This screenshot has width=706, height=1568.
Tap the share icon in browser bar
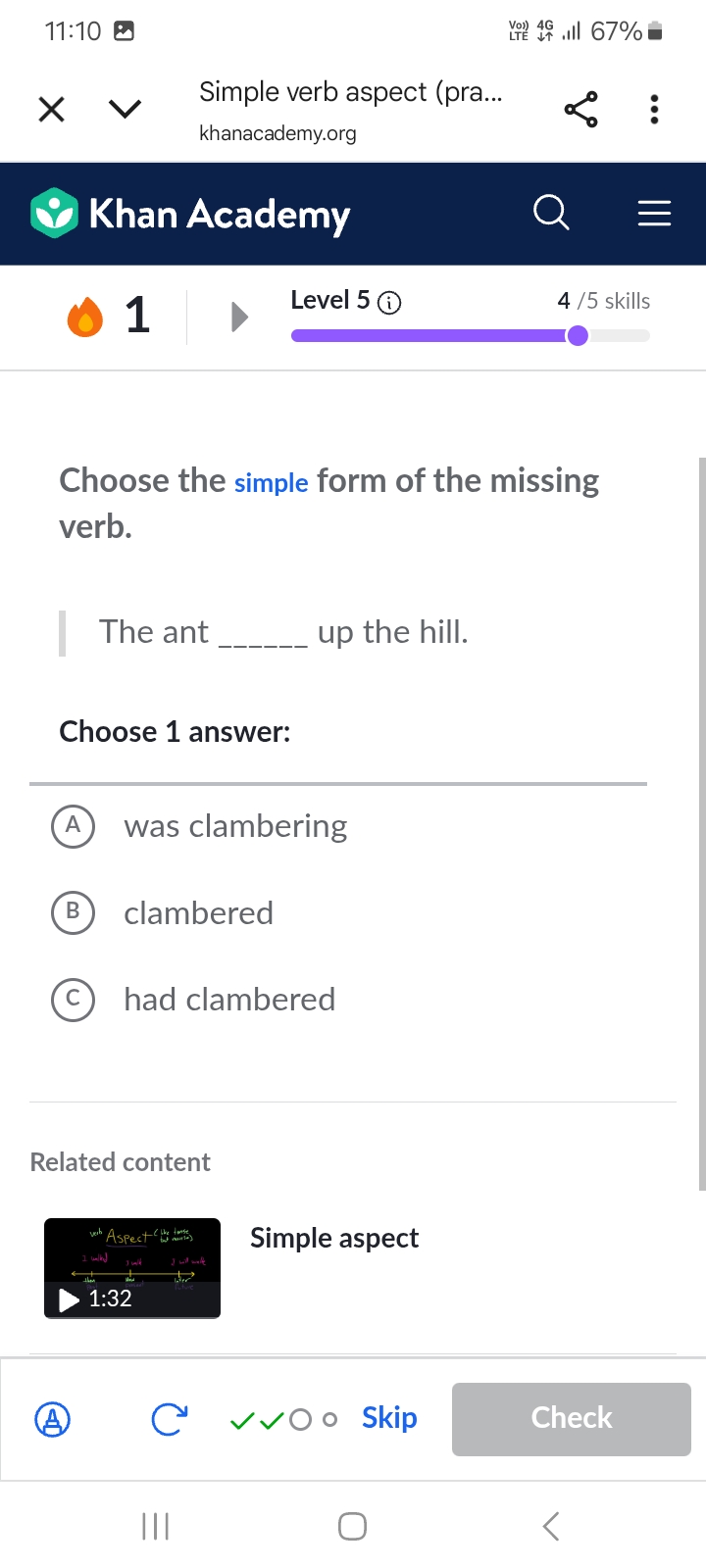[x=580, y=109]
